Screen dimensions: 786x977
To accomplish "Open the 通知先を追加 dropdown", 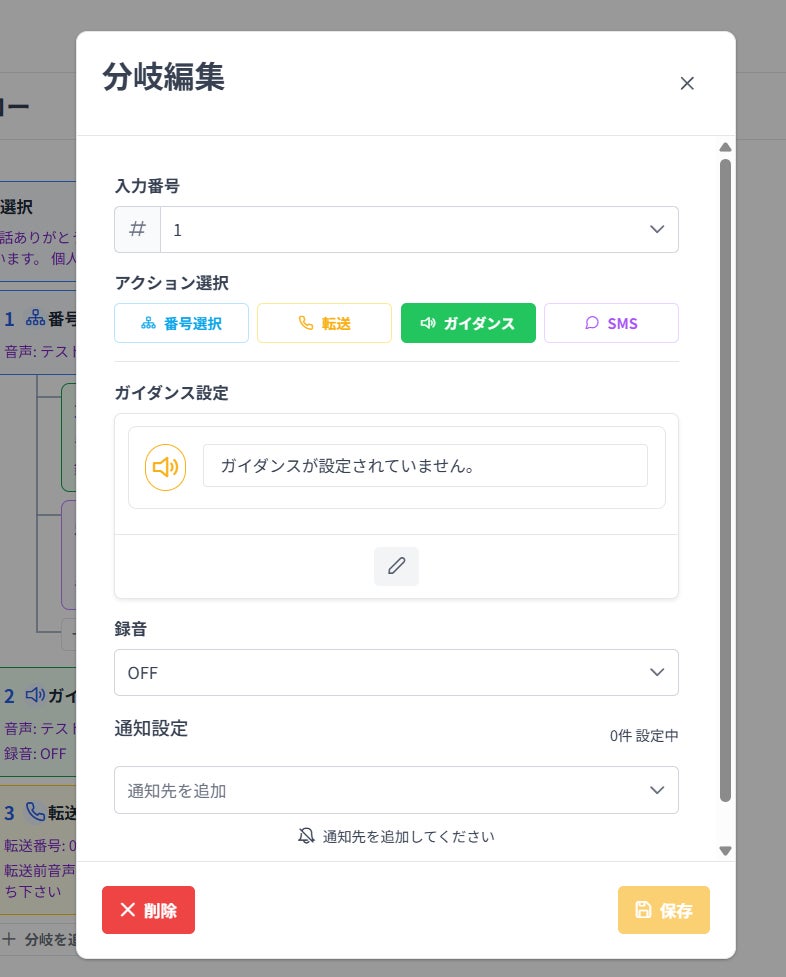I will pyautogui.click(x=396, y=790).
